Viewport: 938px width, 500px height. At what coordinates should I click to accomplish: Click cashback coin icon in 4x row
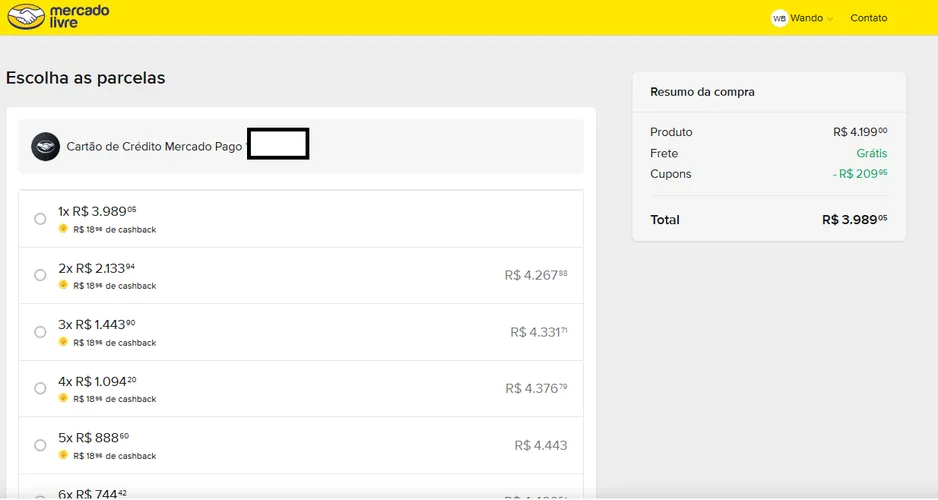tap(63, 398)
